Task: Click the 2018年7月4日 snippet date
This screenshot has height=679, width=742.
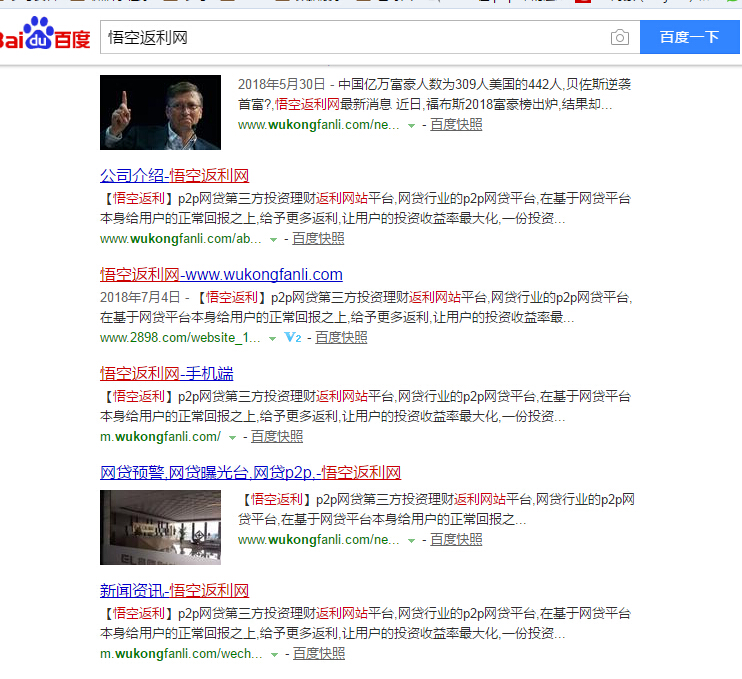Action: pyautogui.click(x=140, y=297)
